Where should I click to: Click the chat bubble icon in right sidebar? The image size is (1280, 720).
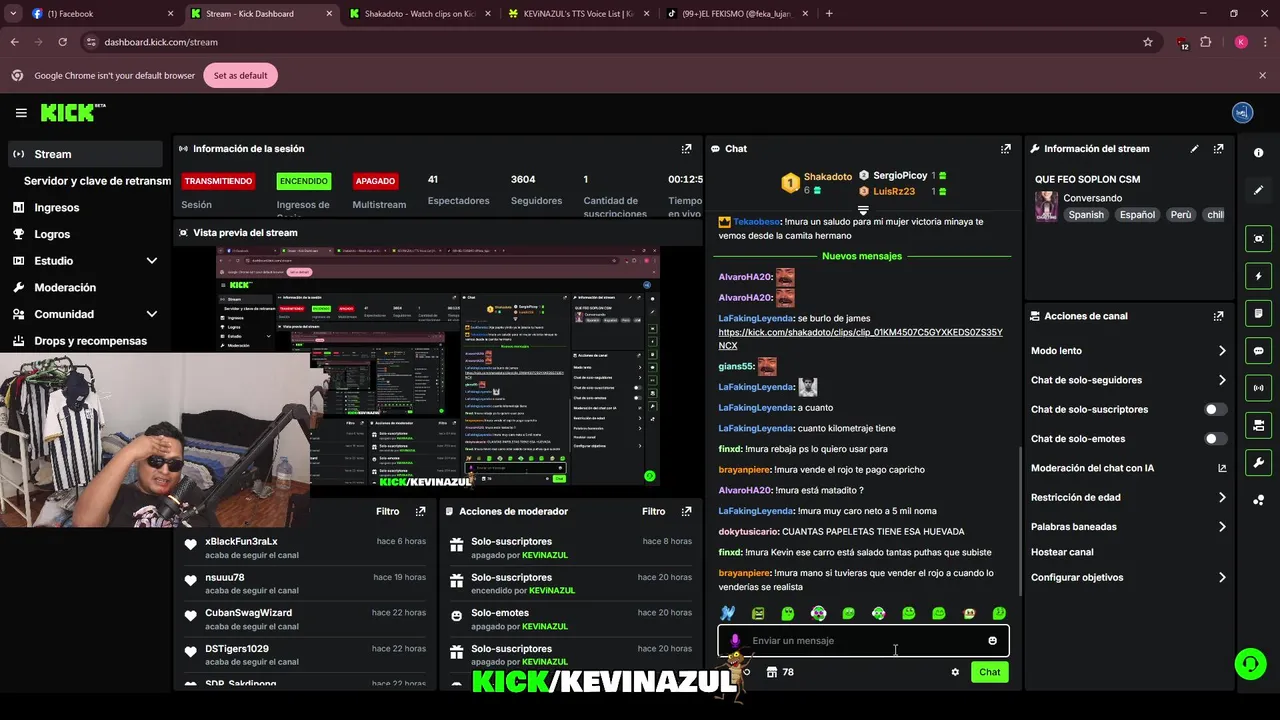[x=1258, y=351]
